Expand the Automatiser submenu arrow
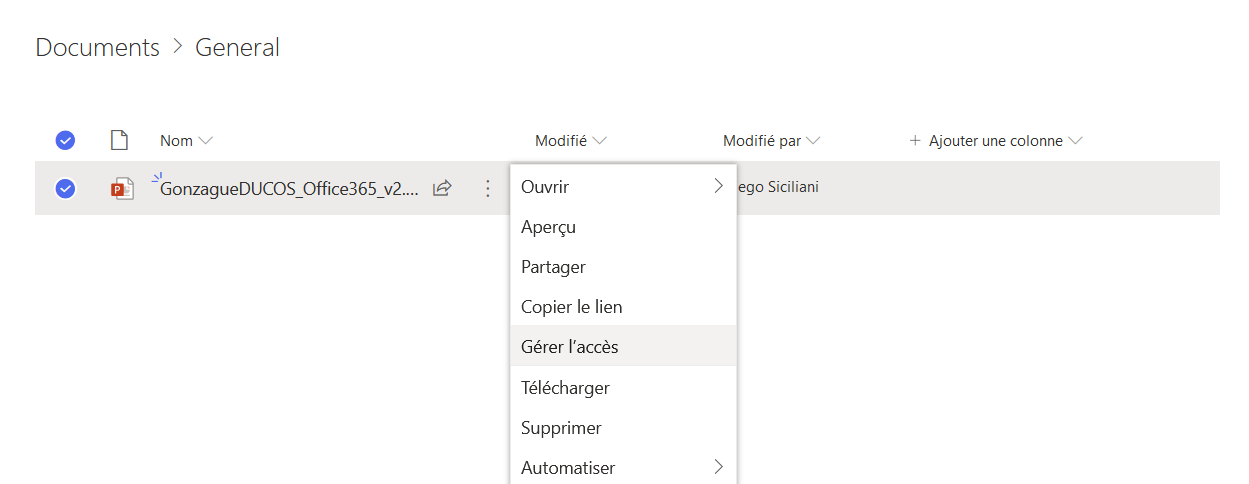The width and height of the screenshot is (1249, 484). coord(718,467)
